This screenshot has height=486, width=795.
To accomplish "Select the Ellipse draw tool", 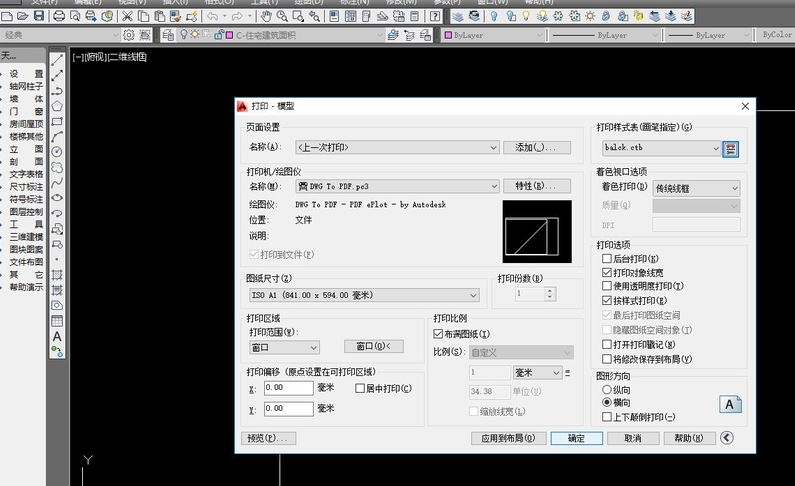I will click(57, 198).
